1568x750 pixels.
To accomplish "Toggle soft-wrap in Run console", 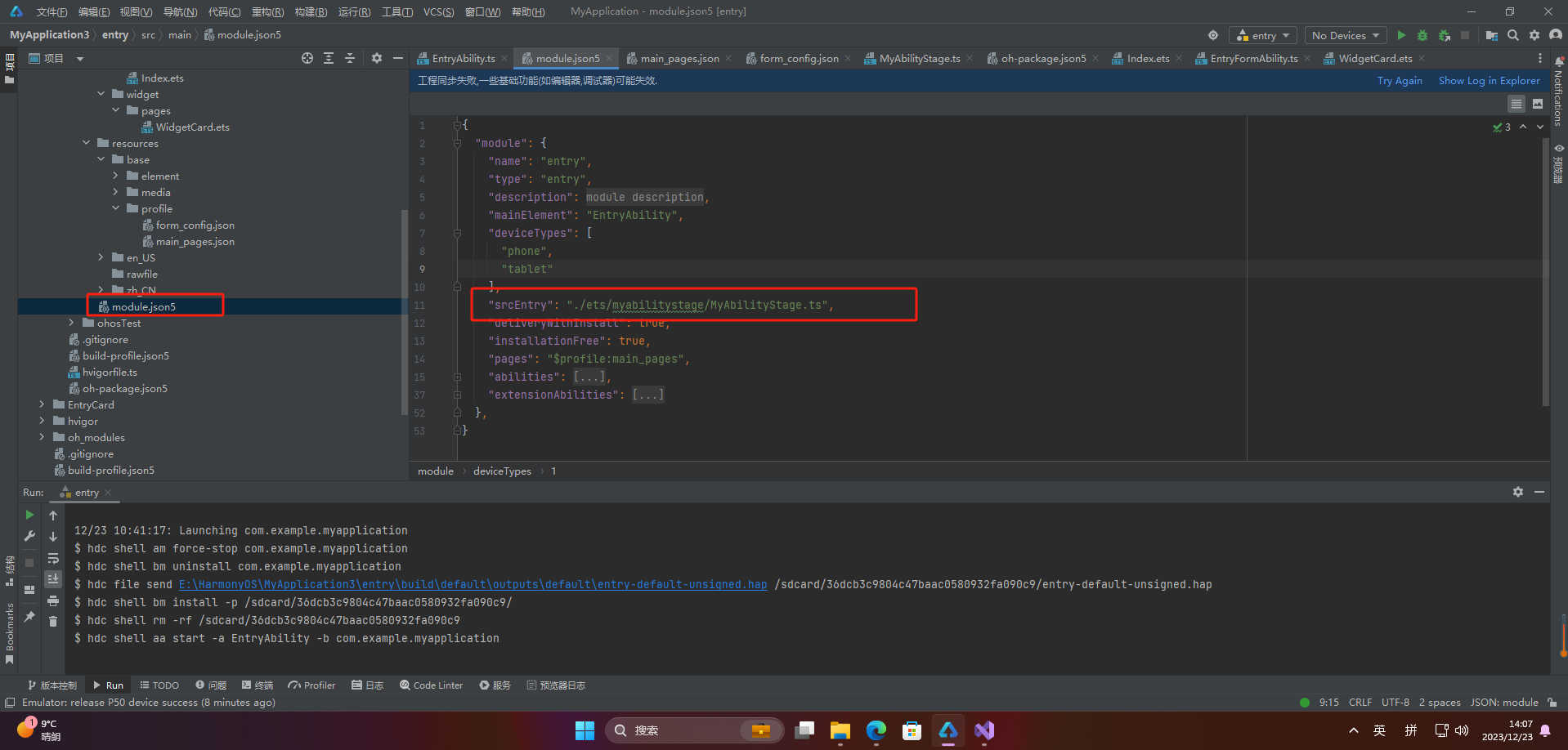I will tap(53, 558).
